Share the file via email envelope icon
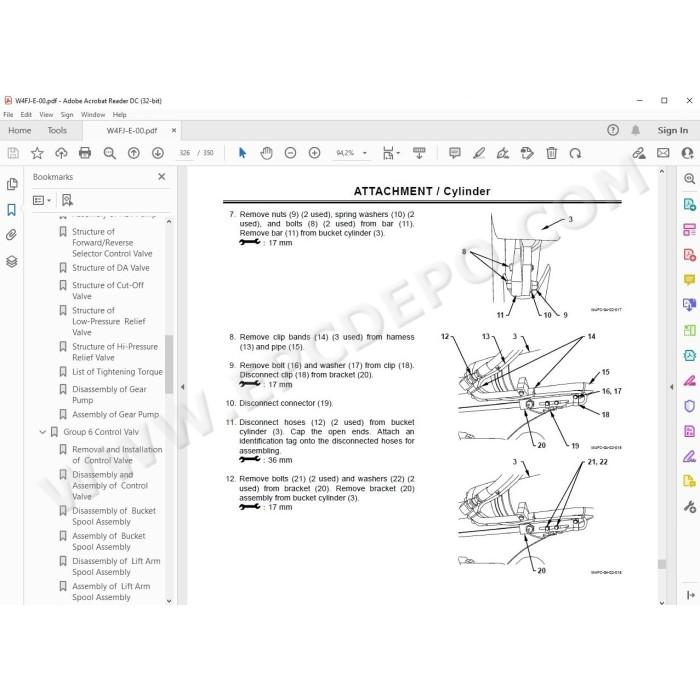This screenshot has width=700, height=700. pos(663,153)
